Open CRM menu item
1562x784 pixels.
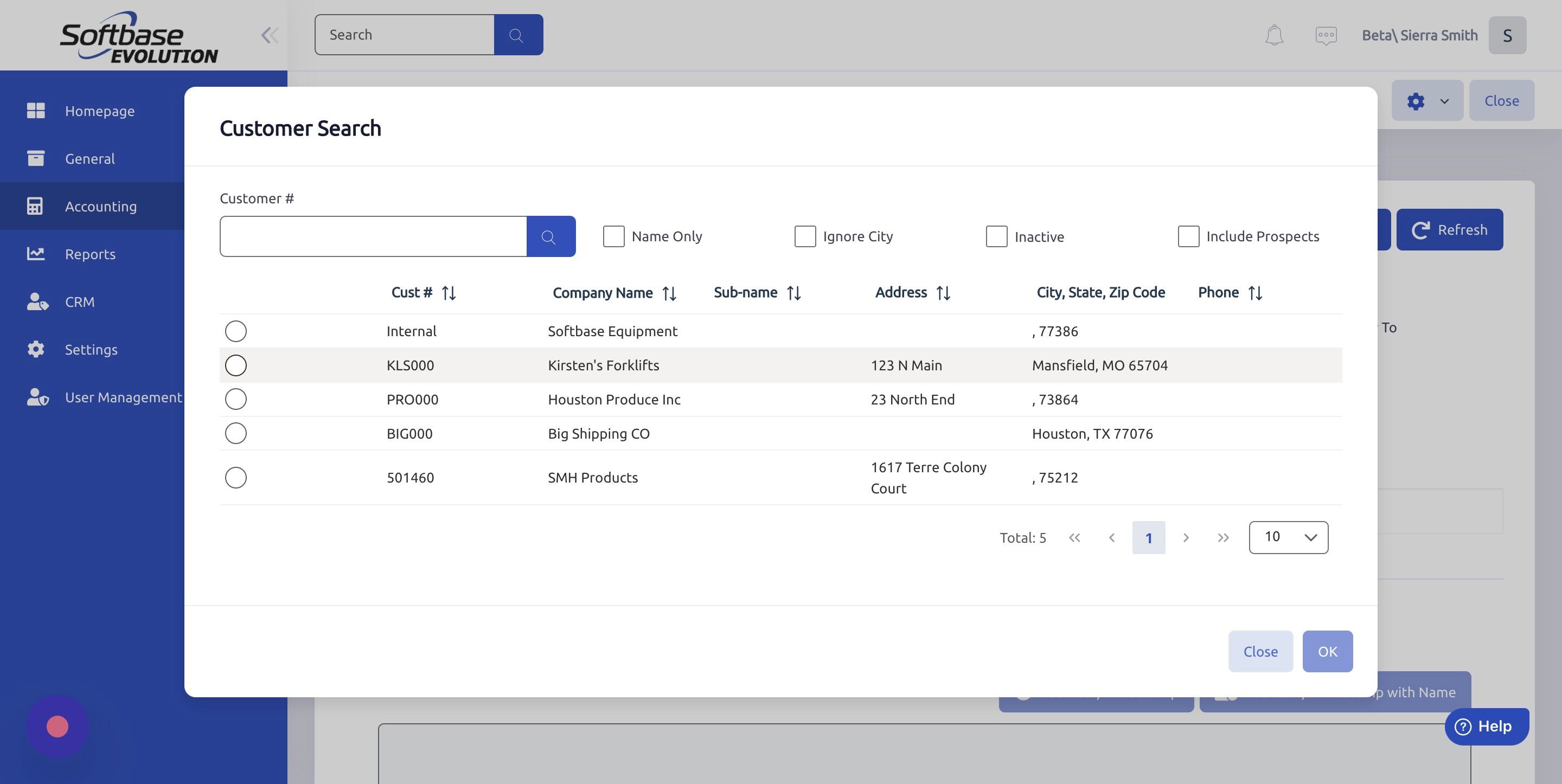pyautogui.click(x=79, y=302)
